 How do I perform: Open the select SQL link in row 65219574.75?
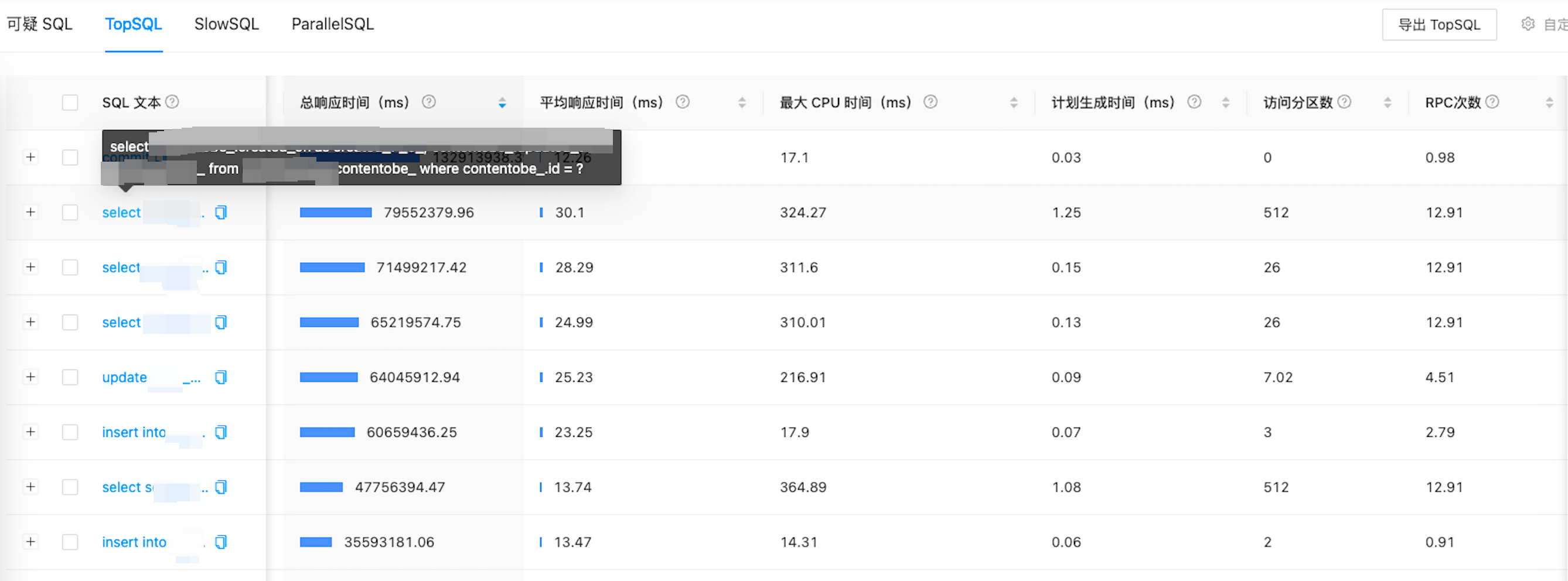(x=155, y=323)
